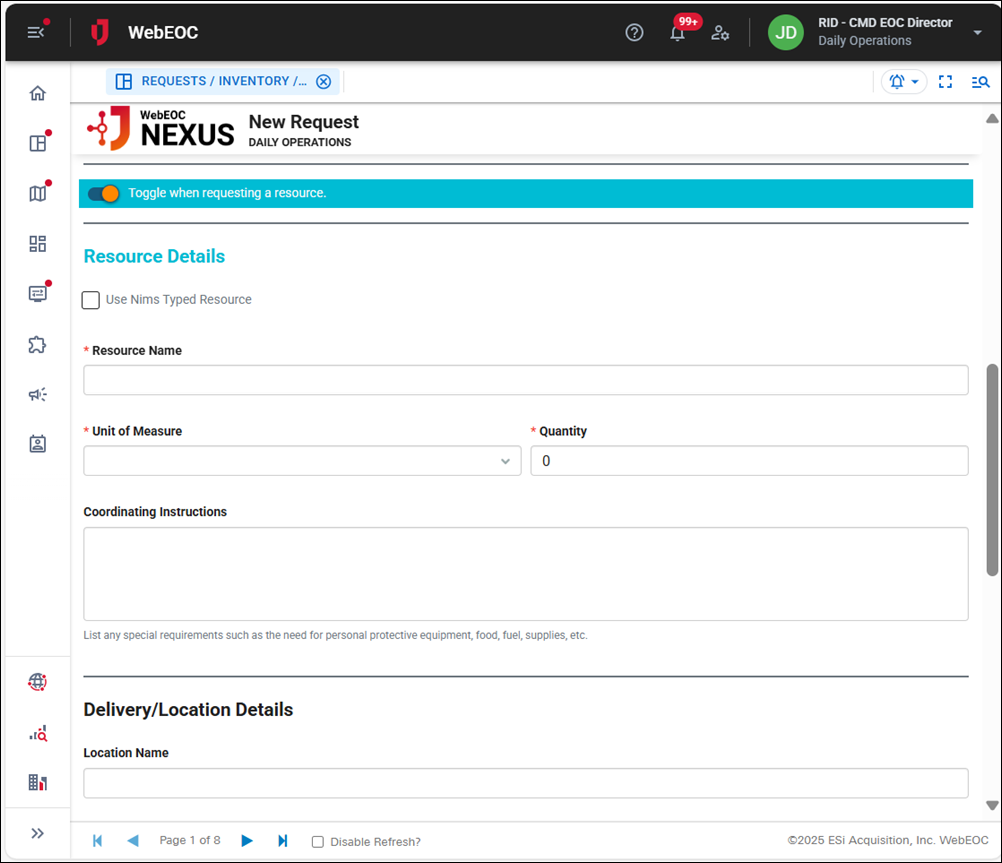The width and height of the screenshot is (1002, 863).
Task: Enable the Disable Refresh checkbox
Action: [x=318, y=842]
